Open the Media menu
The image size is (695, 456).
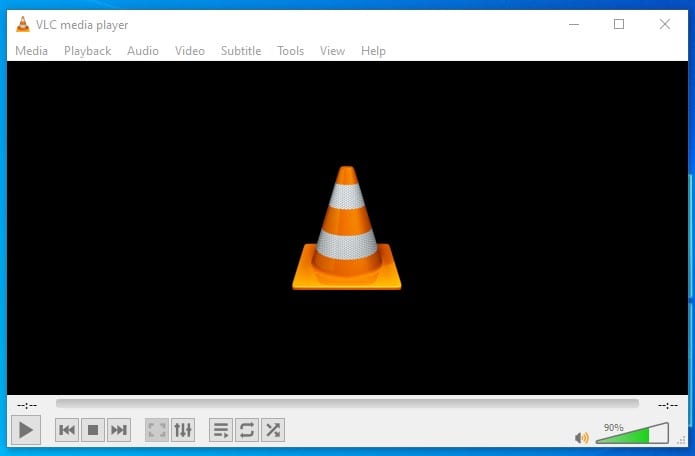point(31,51)
